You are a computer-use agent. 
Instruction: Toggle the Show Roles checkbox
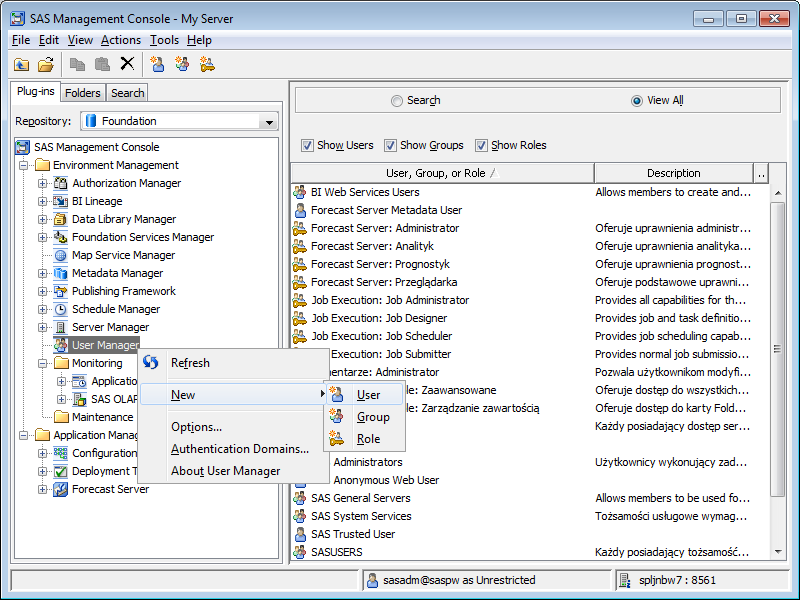481,145
